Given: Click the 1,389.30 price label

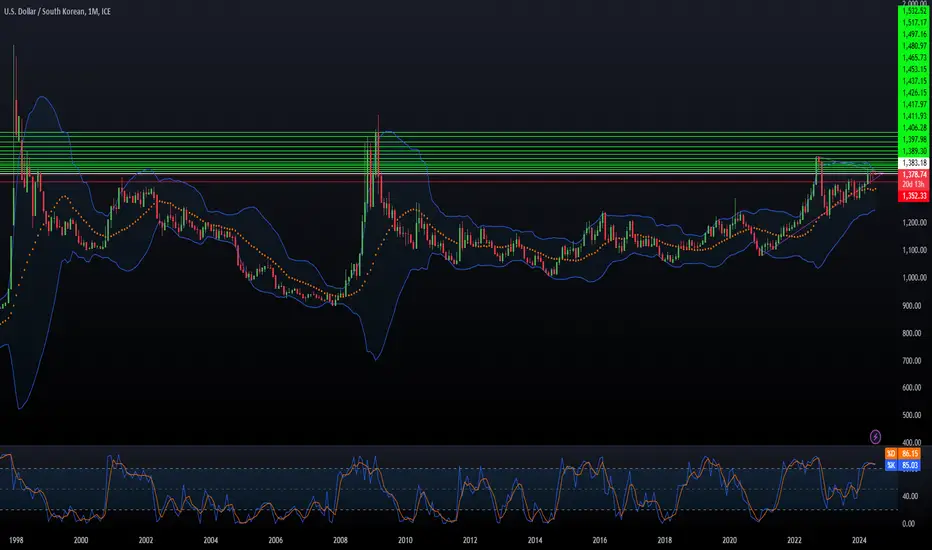Looking at the screenshot, I should click(914, 151).
